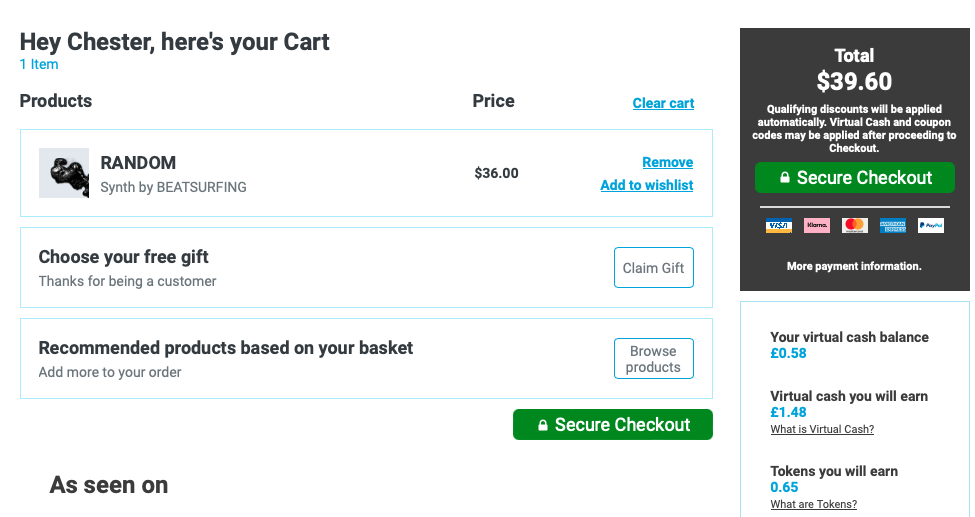Open the RANDOM product thumbnail image
This screenshot has height=517, width=975.
point(63,173)
